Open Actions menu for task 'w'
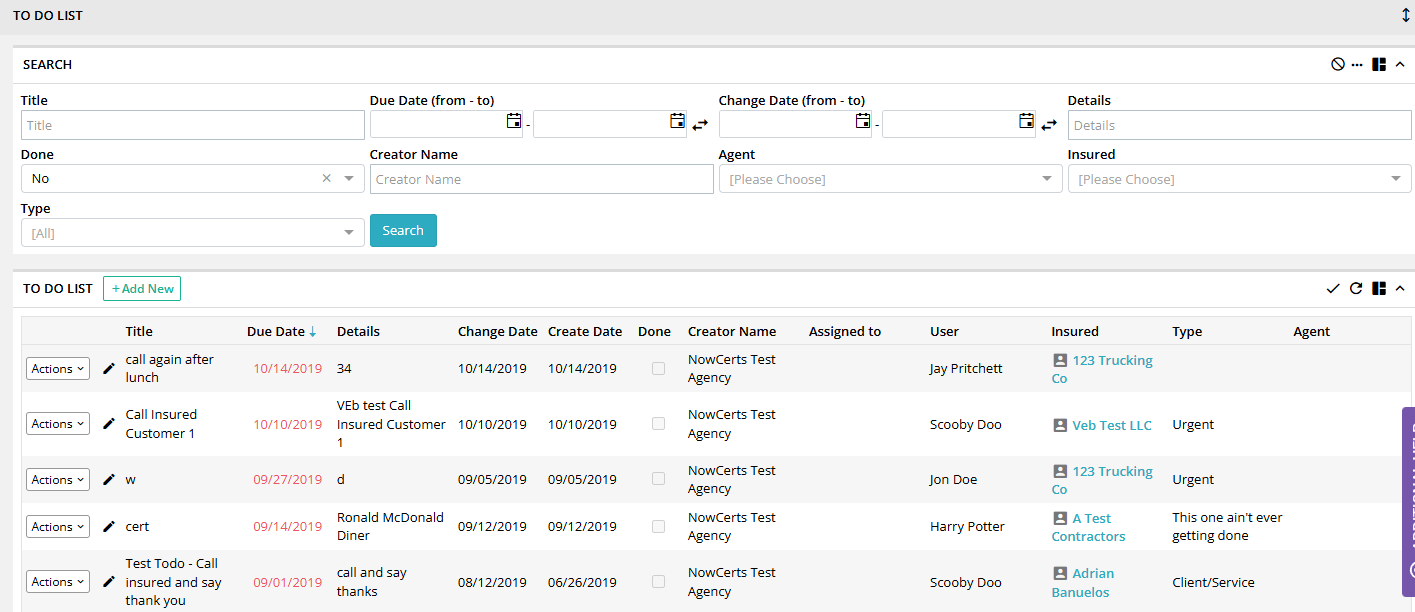Viewport: 1415px width, 612px height. (x=58, y=479)
